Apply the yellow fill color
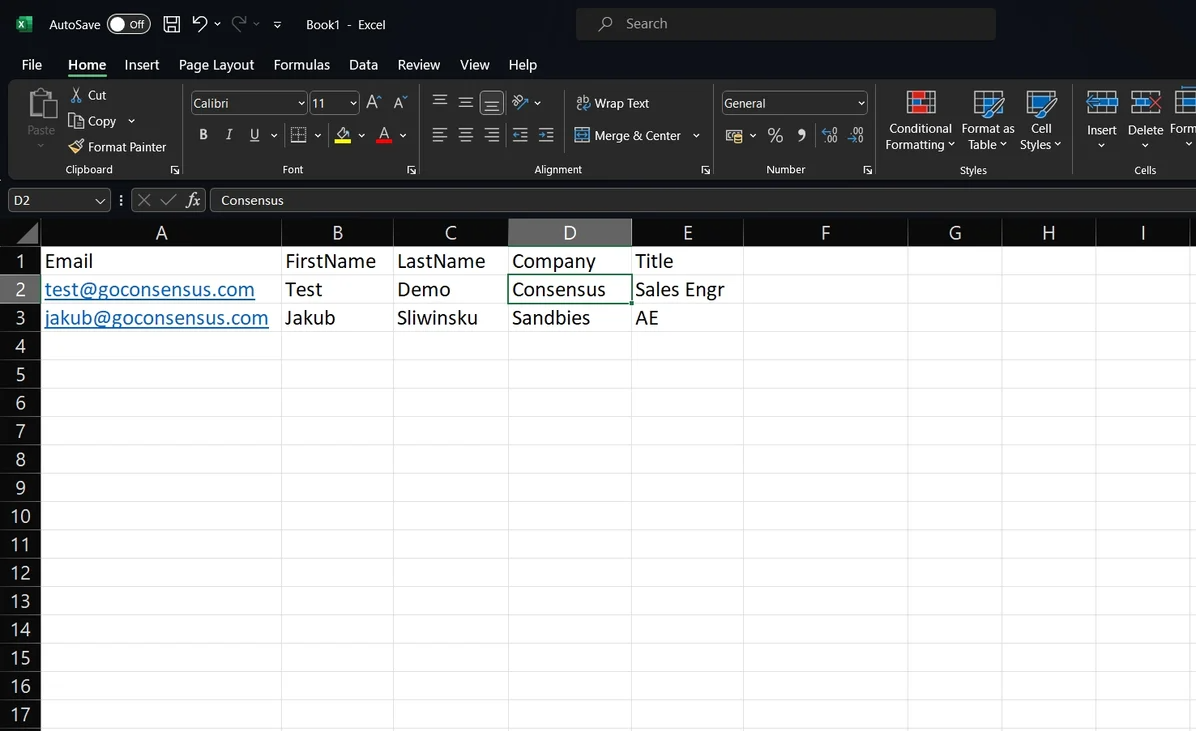1196x731 pixels. pyautogui.click(x=343, y=135)
